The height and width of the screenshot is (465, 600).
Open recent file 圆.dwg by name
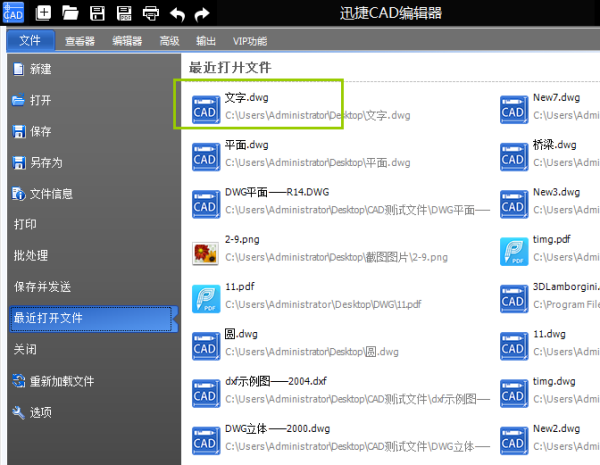pos(241,334)
